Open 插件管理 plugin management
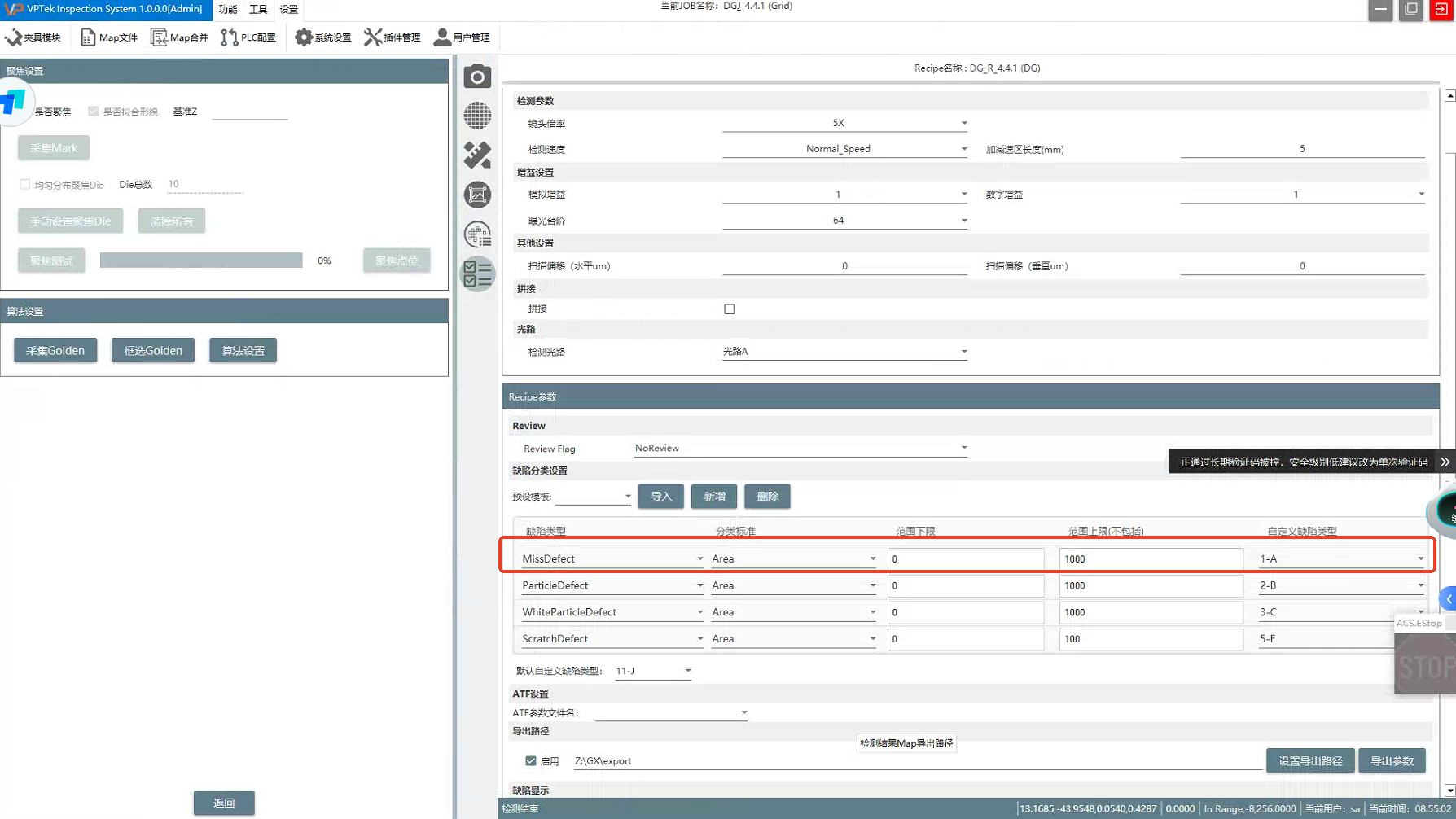This screenshot has height=819, width=1456. click(393, 37)
